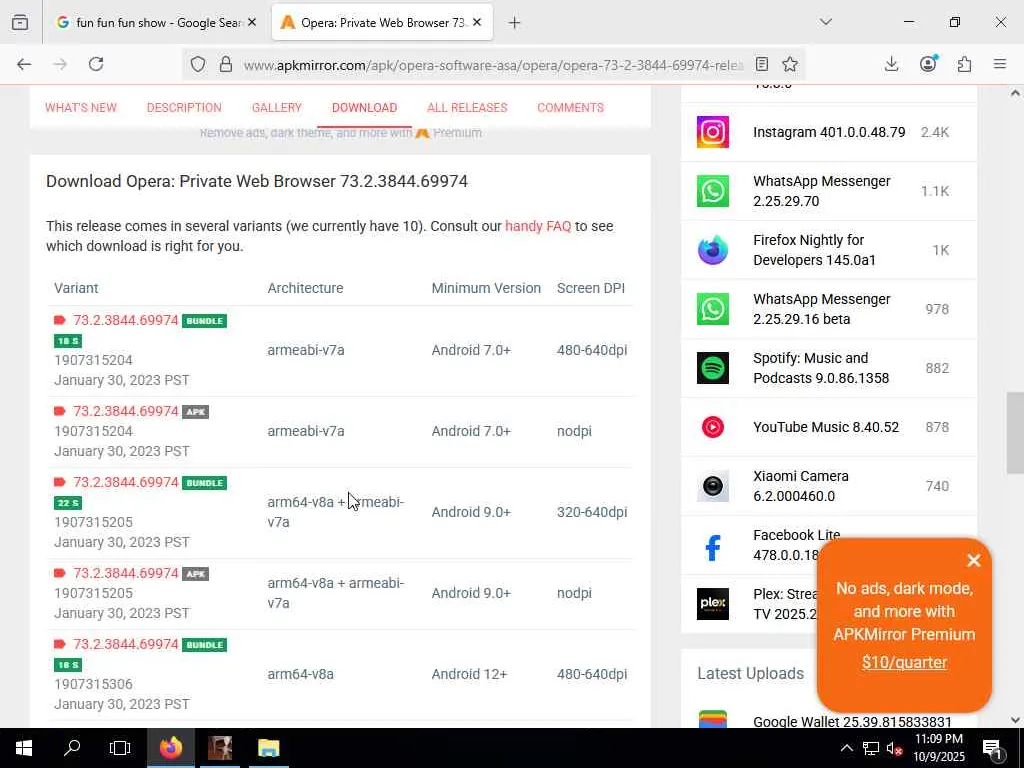Screen dimensions: 1024x768
Task: Open File Explorer from the taskbar
Action: click(268, 748)
